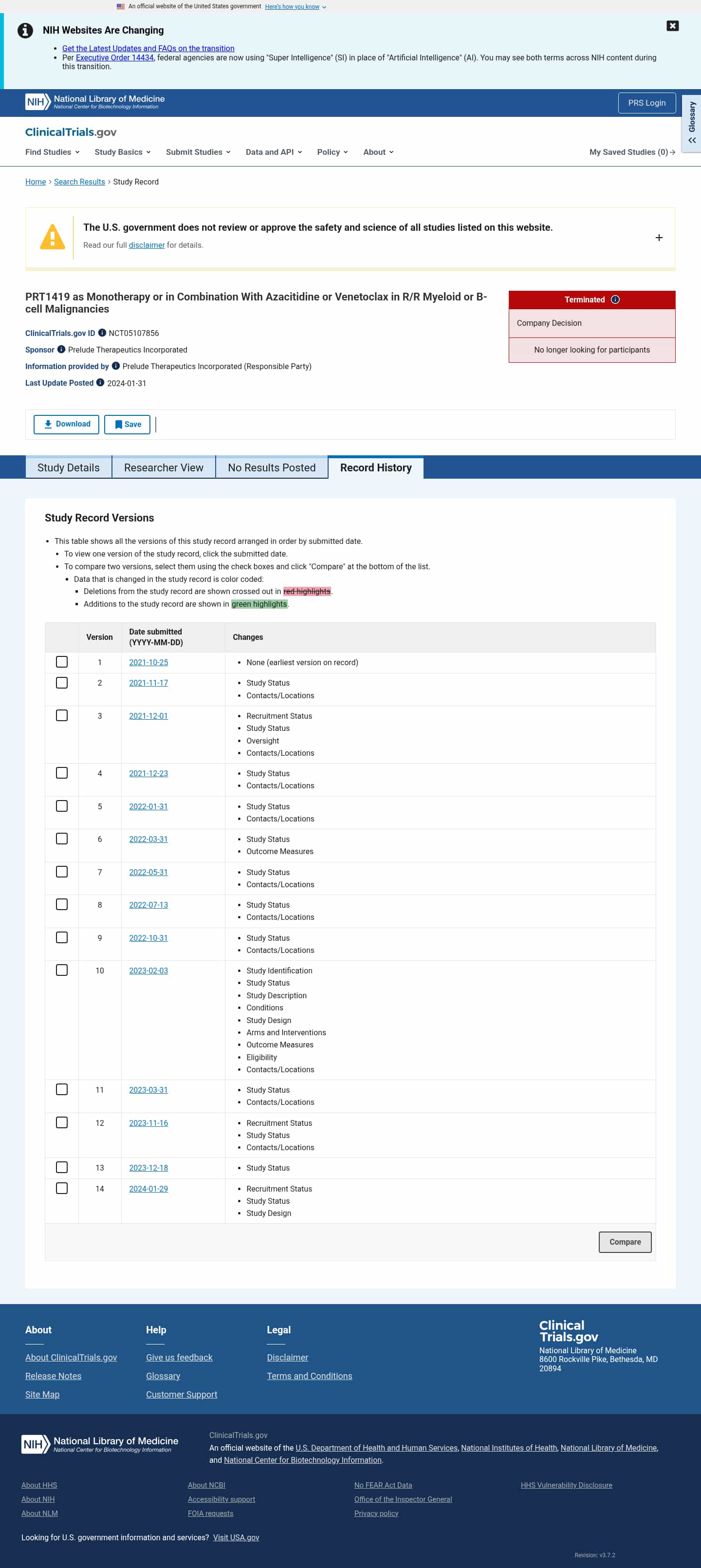Open the Data and API dropdown

(x=274, y=152)
